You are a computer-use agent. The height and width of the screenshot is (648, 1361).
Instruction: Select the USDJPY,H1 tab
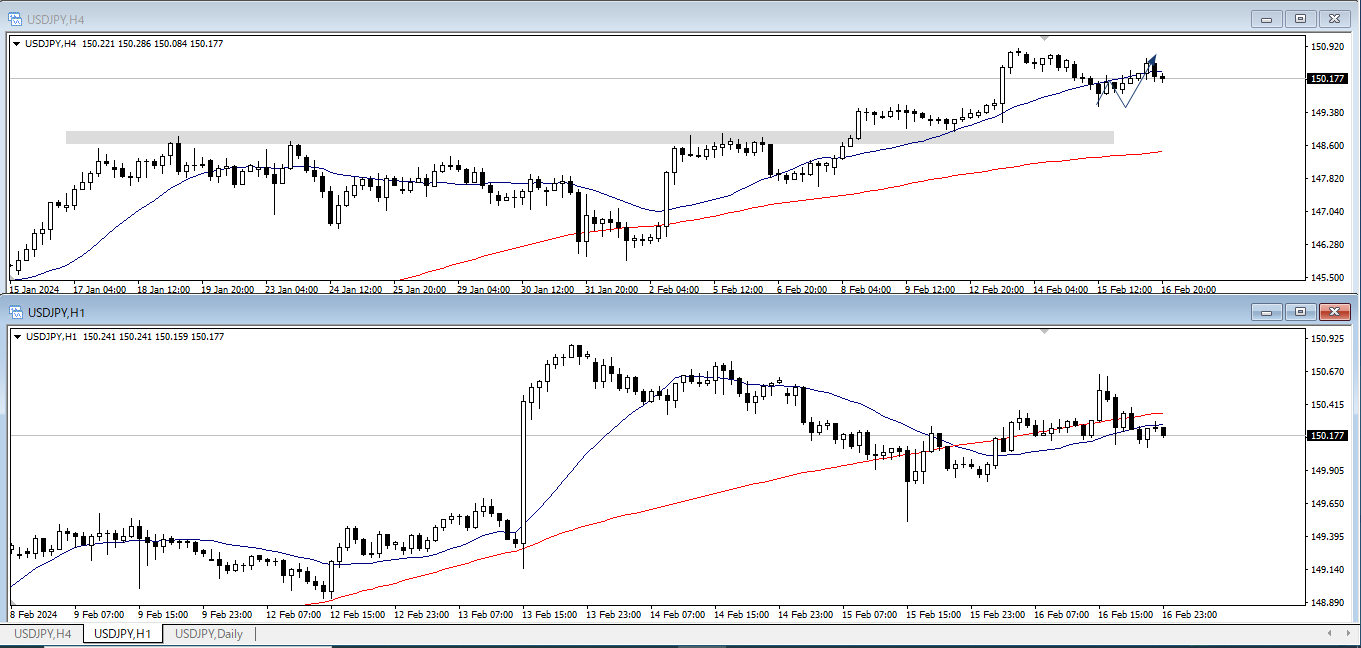tap(122, 634)
